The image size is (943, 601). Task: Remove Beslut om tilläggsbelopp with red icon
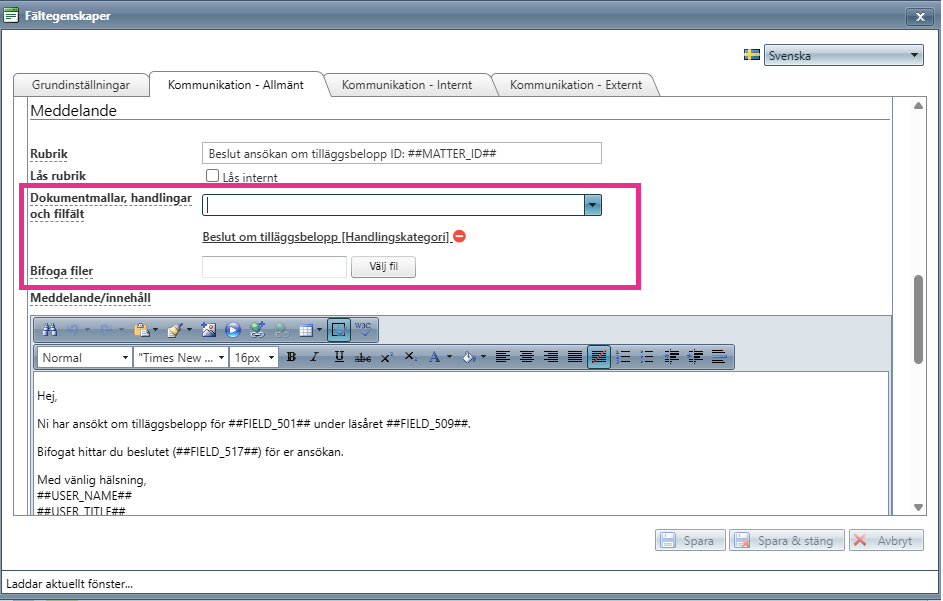459,236
